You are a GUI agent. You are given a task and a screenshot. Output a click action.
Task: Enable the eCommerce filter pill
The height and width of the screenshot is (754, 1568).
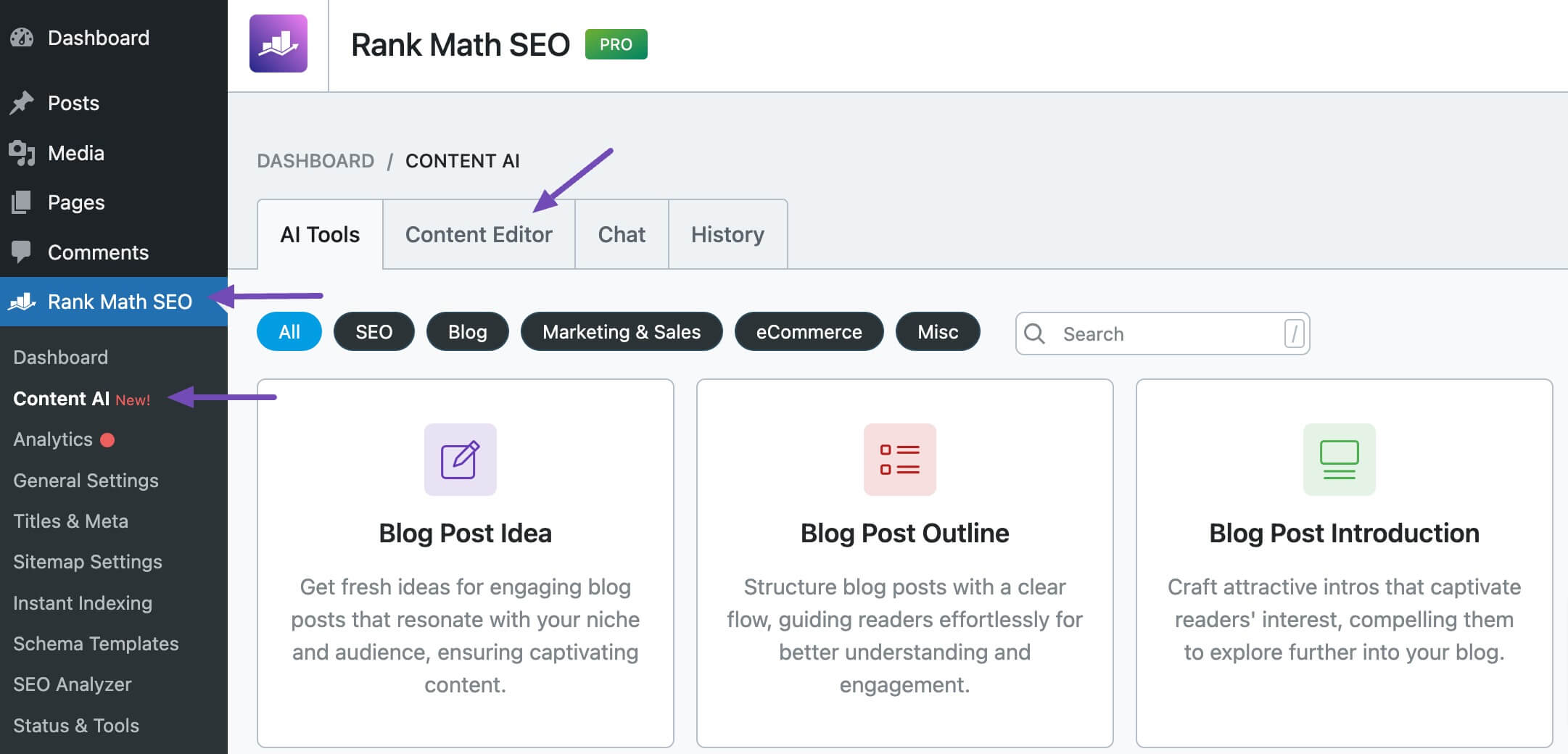[x=809, y=331]
